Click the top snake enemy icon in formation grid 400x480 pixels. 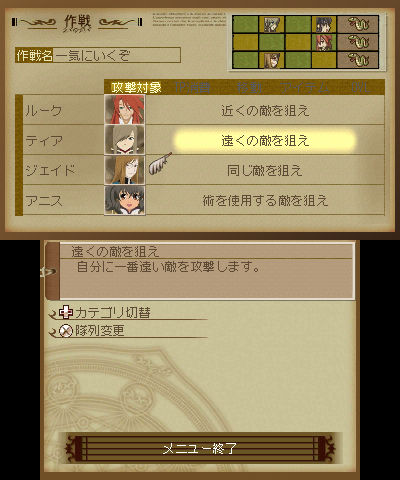click(358, 24)
